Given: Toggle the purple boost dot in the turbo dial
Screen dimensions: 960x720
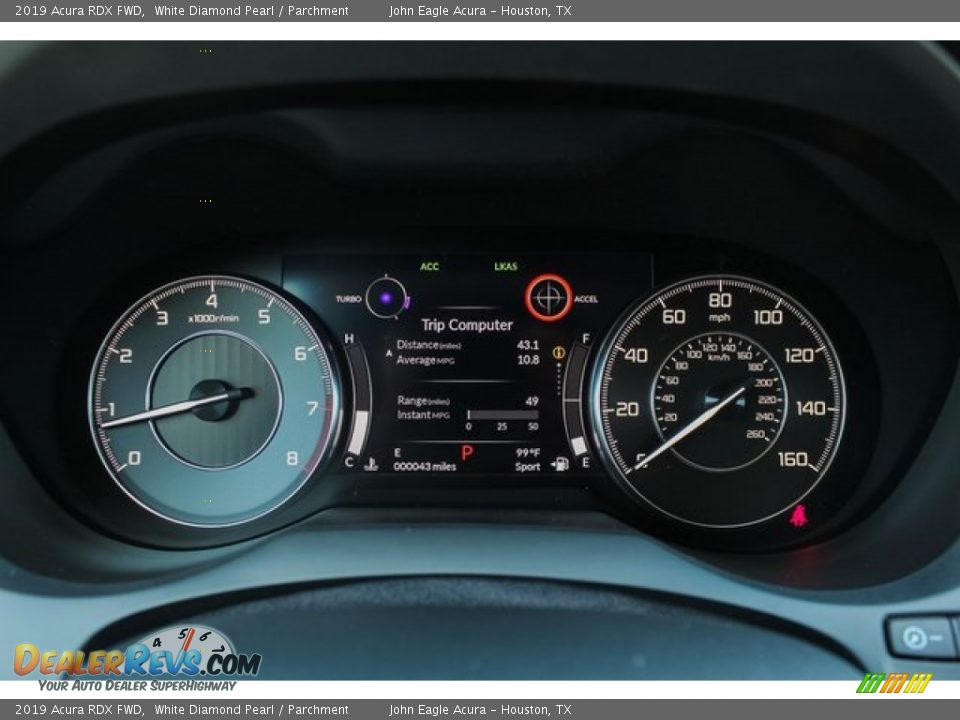Looking at the screenshot, I should click(386, 296).
